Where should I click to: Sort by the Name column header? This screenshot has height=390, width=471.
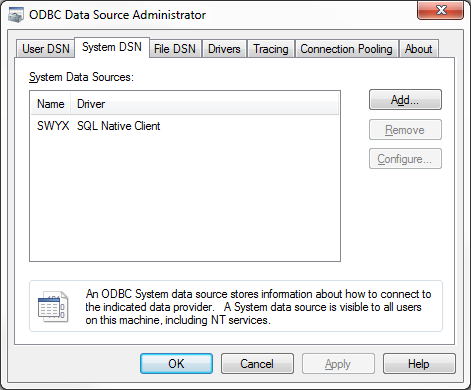pyautogui.click(x=51, y=104)
